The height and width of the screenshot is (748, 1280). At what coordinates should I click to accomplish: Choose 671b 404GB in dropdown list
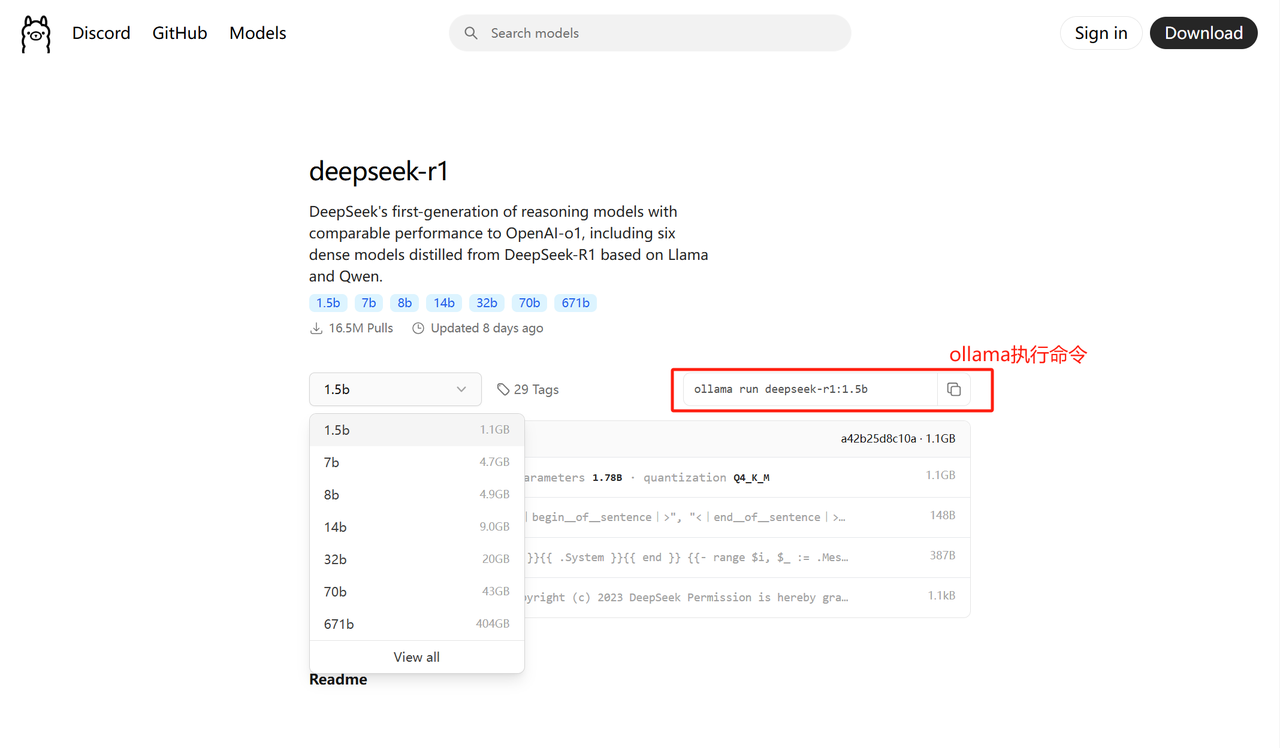click(417, 624)
